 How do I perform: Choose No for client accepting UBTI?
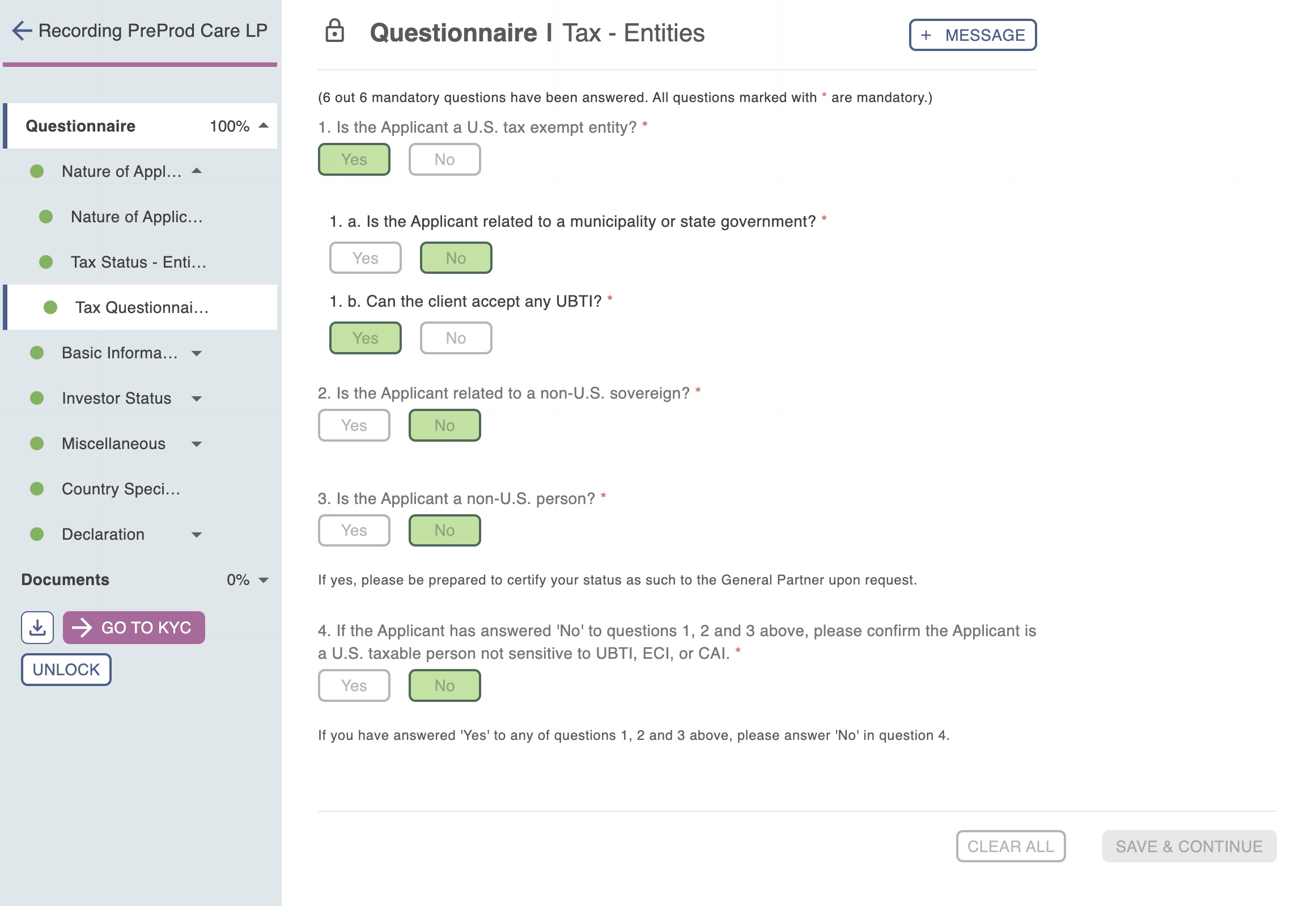click(456, 338)
